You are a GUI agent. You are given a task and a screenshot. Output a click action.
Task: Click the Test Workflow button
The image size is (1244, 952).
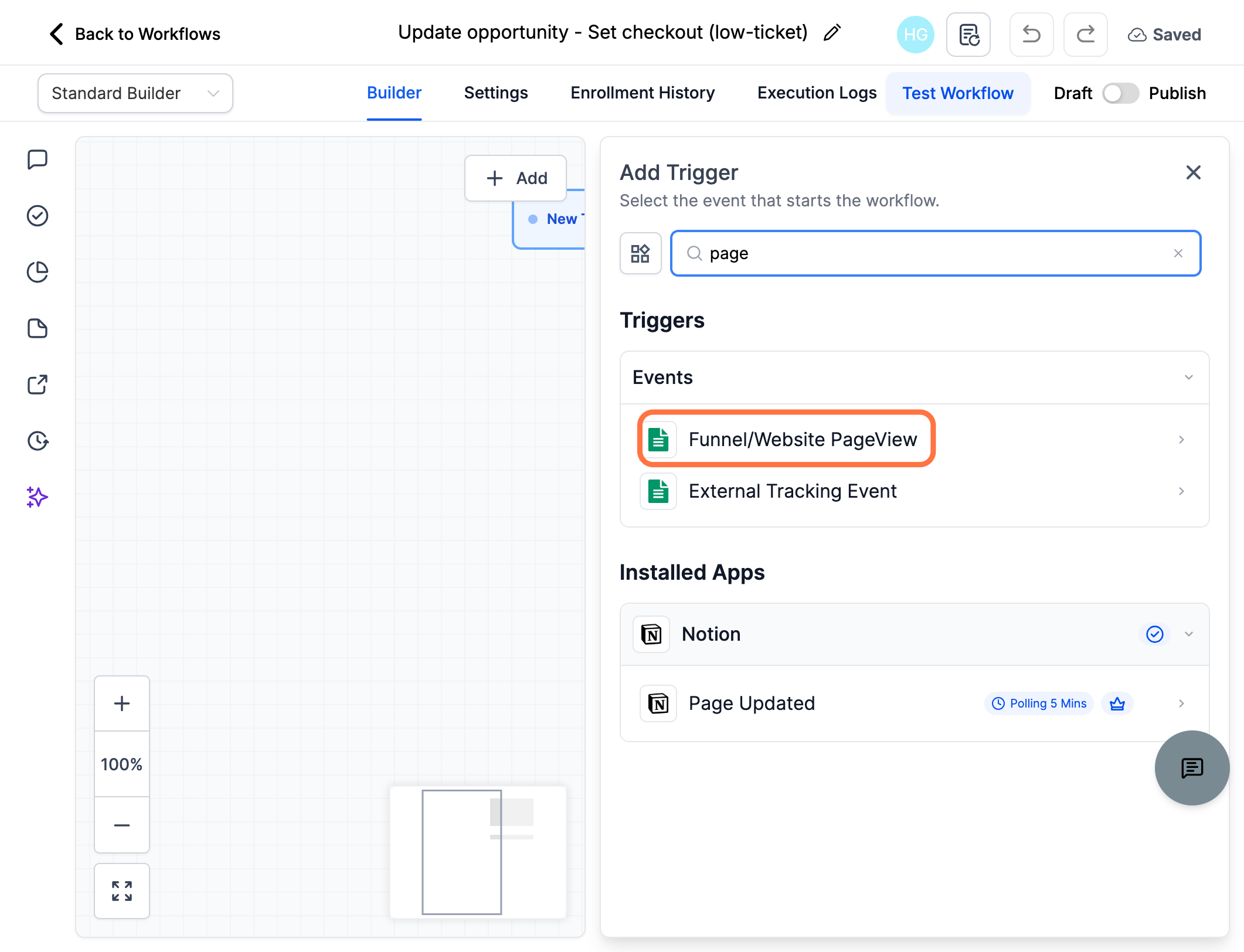click(x=958, y=93)
